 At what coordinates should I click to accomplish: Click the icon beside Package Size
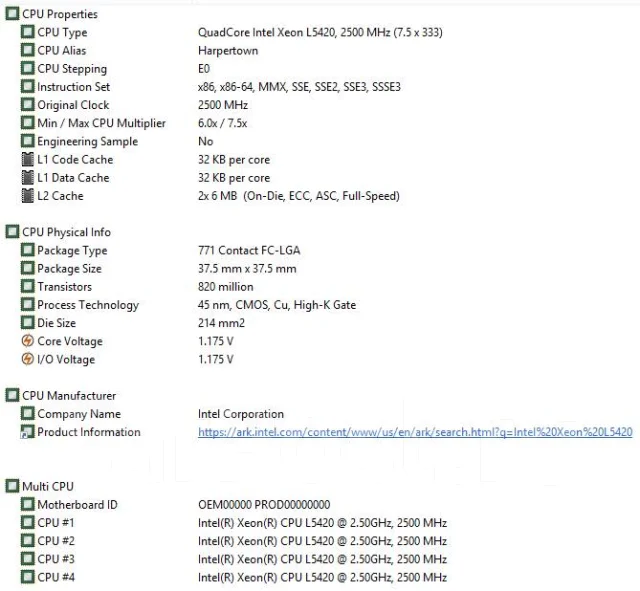pos(27,268)
